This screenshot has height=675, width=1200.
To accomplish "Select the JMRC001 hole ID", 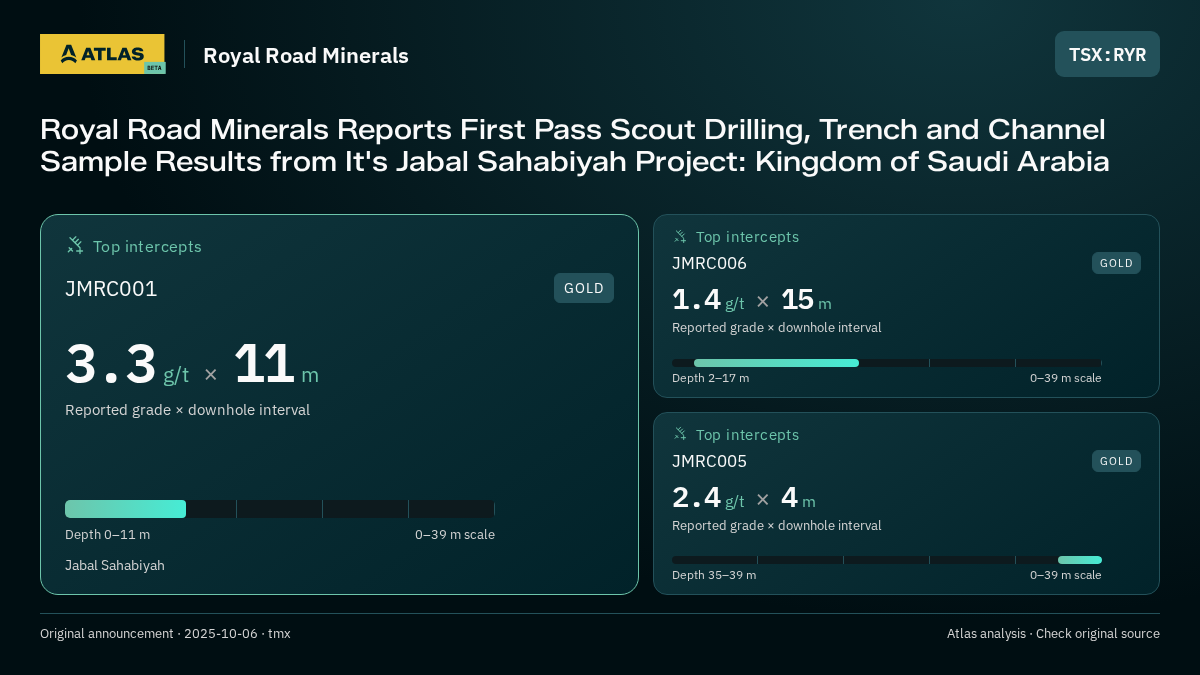I will pyautogui.click(x=111, y=289).
